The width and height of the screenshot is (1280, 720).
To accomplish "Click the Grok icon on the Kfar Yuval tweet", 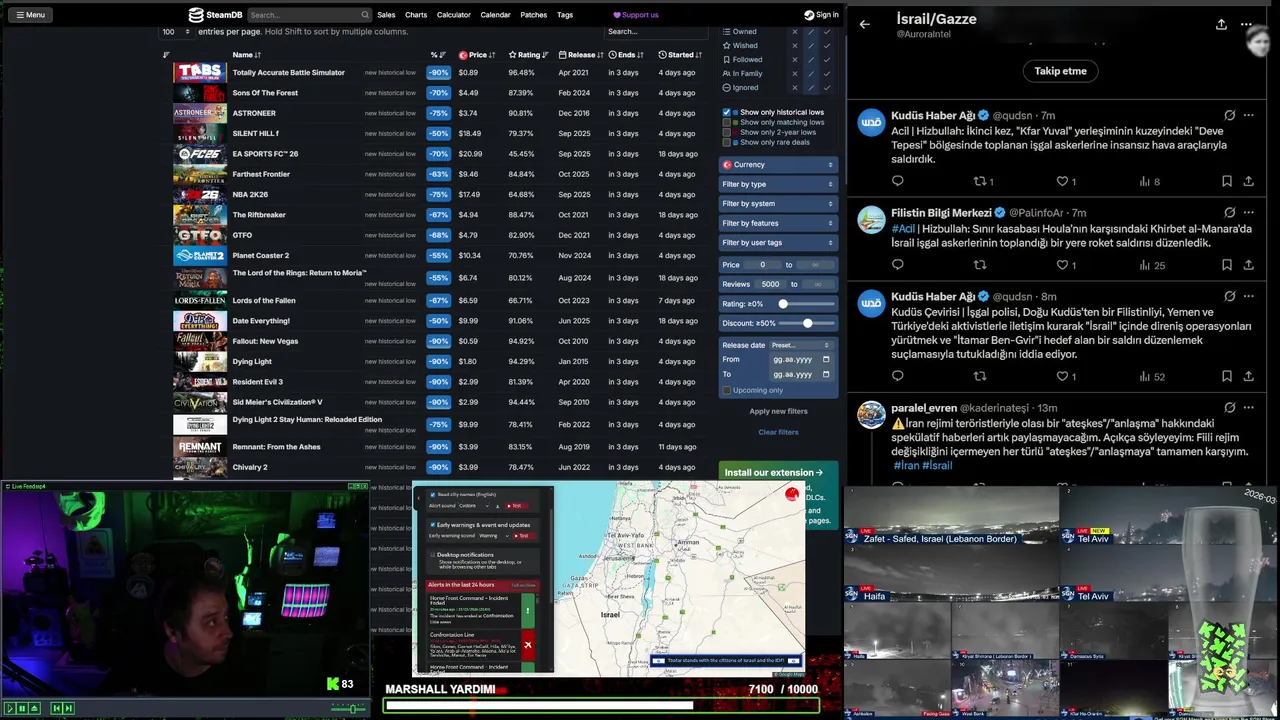I will tap(1230, 115).
